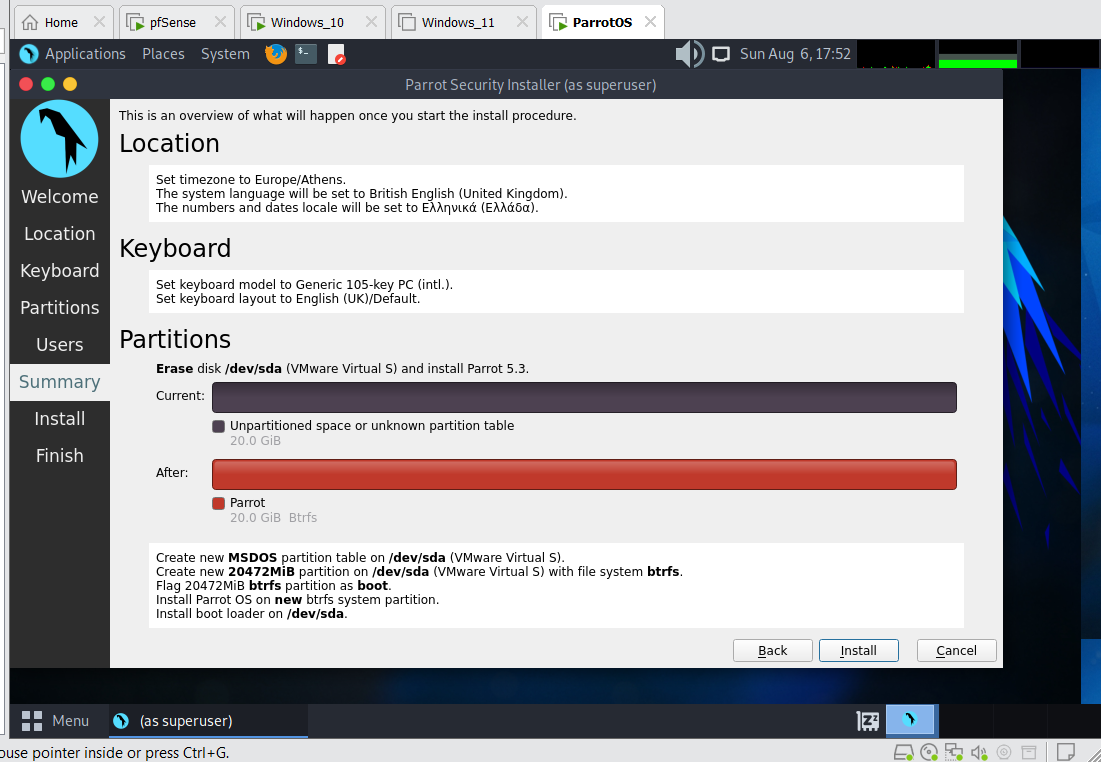Select the Keyboard step in the sidebar

point(60,271)
